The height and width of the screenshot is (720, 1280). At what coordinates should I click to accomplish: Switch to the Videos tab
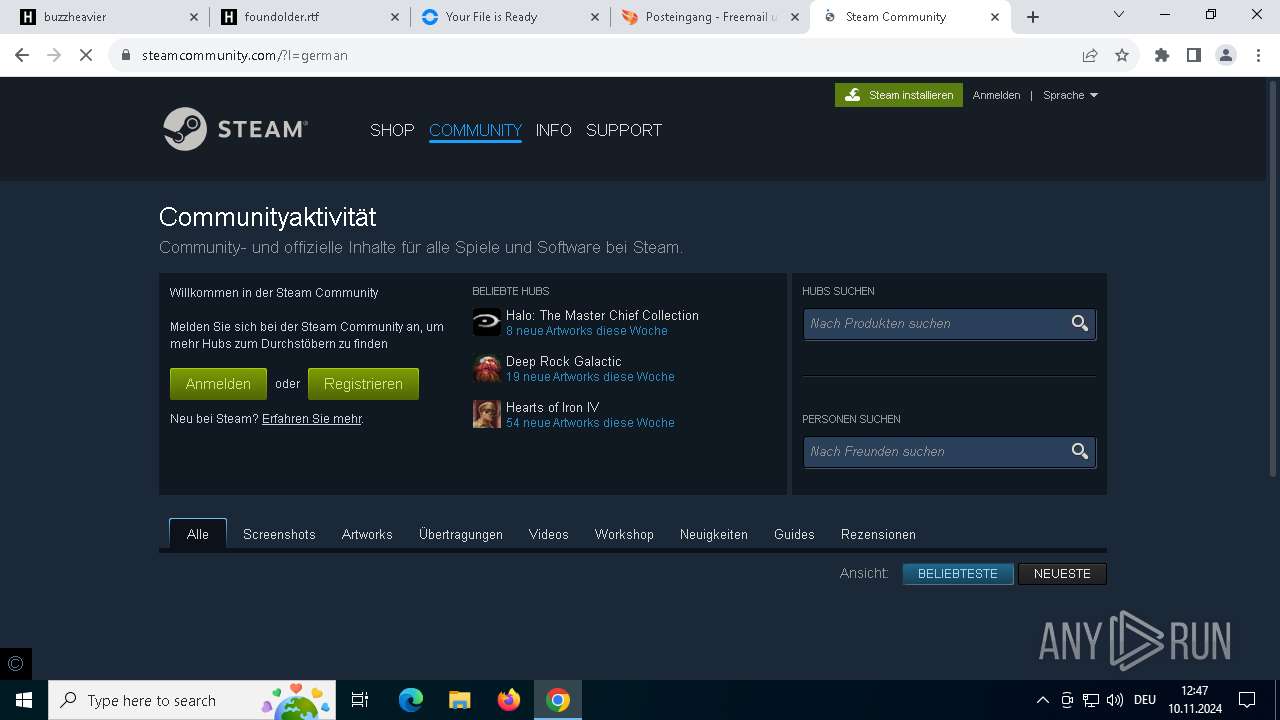pos(548,534)
